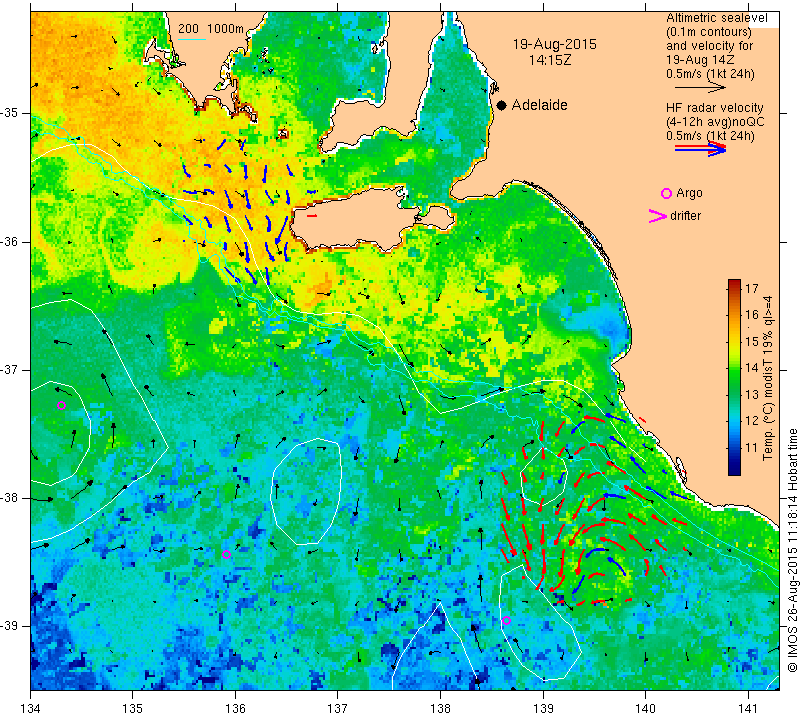Click the "Argo" legend label

pyautogui.click(x=689, y=193)
